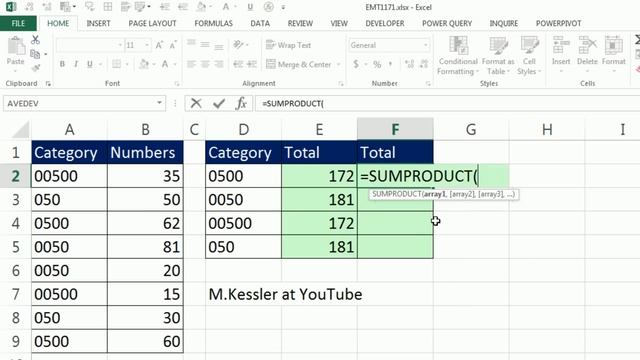
Task: Select the Numbers header cell
Action: click(145, 152)
